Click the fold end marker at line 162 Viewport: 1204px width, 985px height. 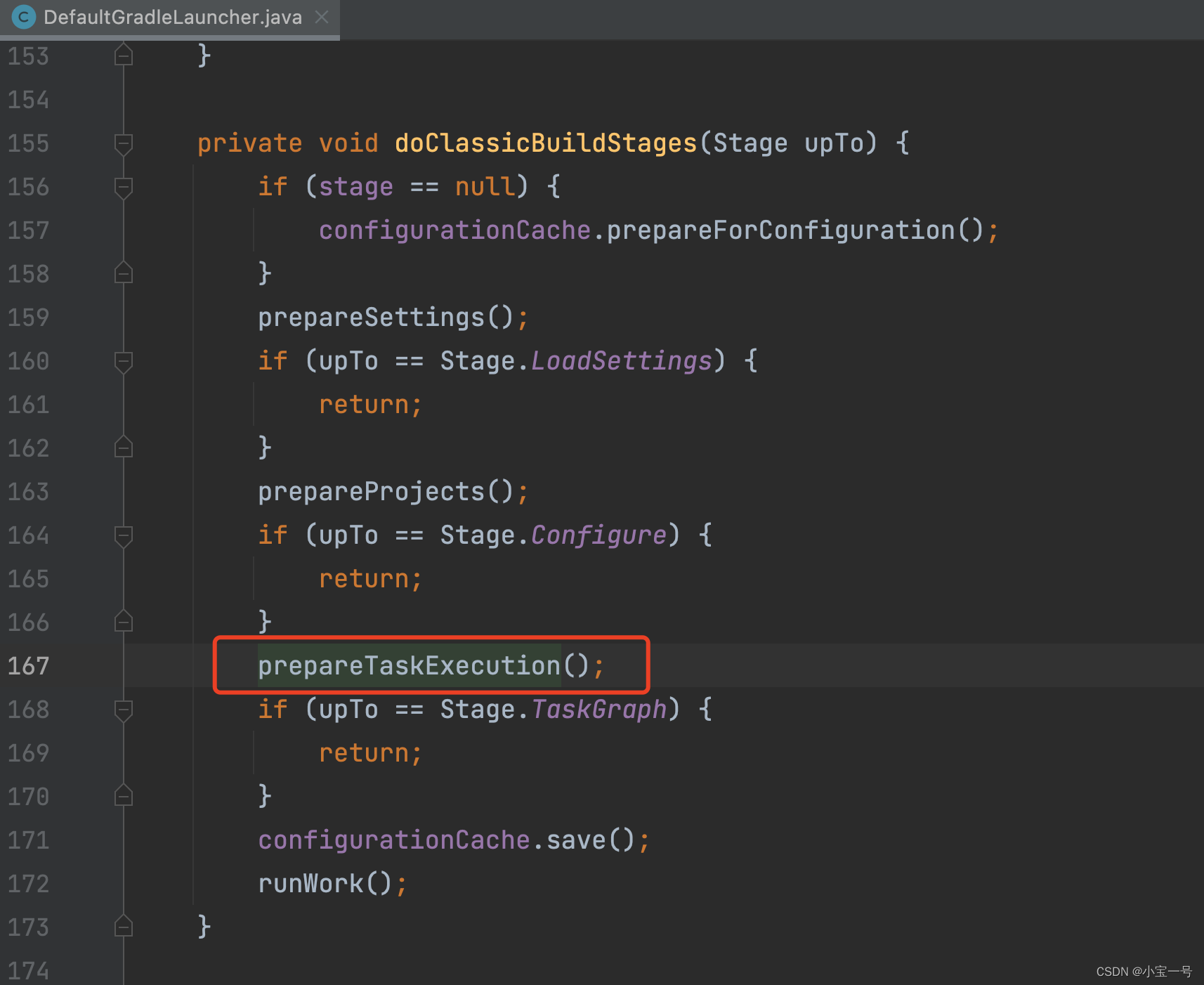pyautogui.click(x=124, y=447)
